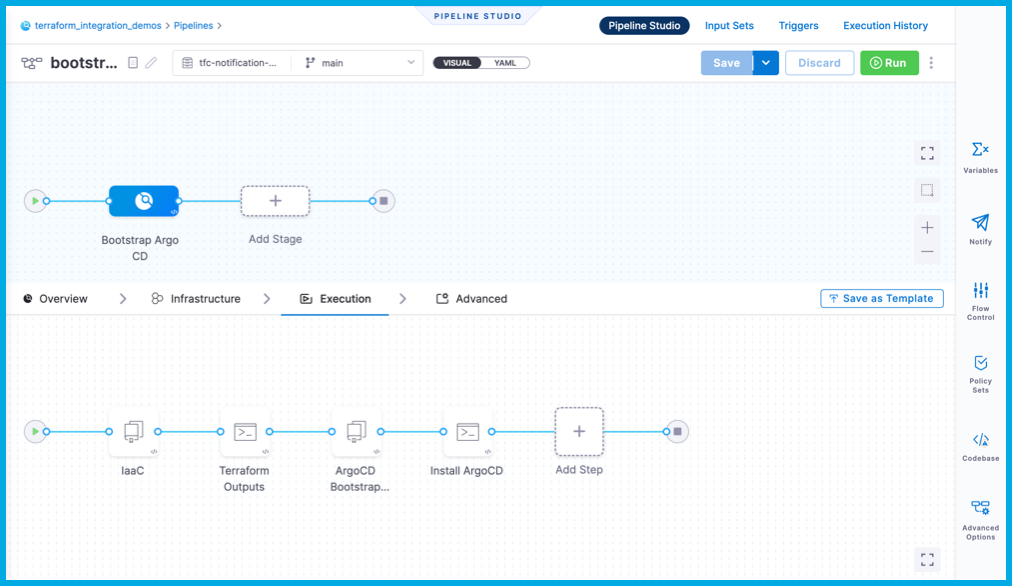
Task: Open the Notify panel
Action: click(x=980, y=228)
